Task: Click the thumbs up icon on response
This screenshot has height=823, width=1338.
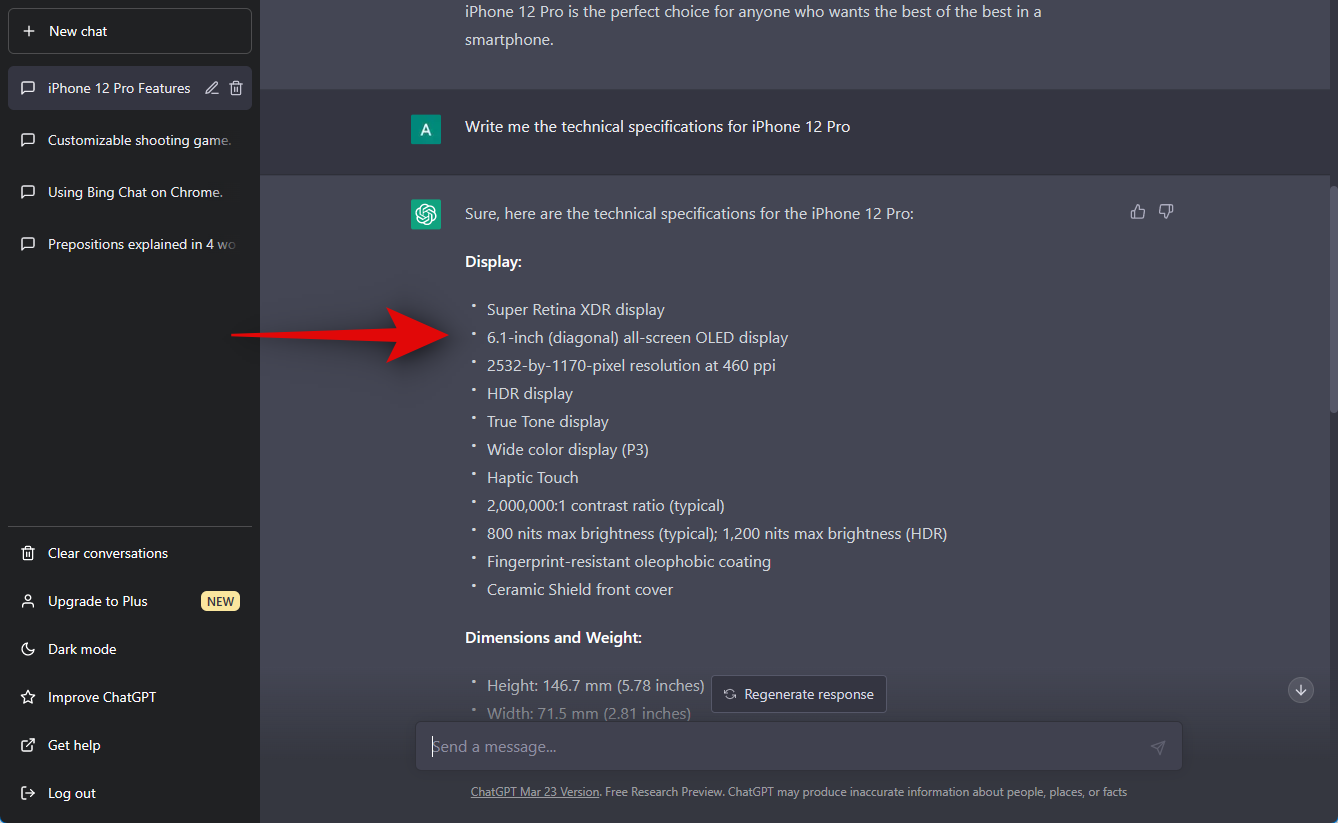Action: click(1138, 212)
